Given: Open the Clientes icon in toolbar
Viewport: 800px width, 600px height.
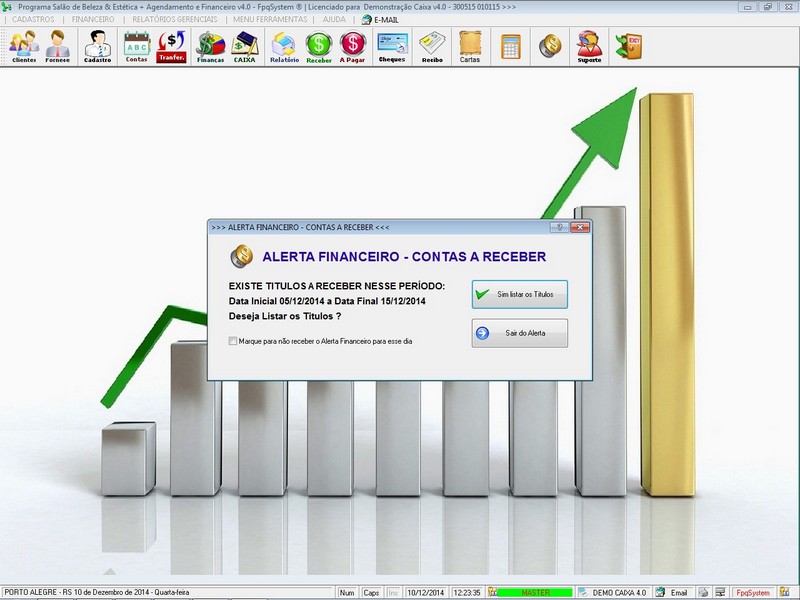Looking at the screenshot, I should [24, 46].
